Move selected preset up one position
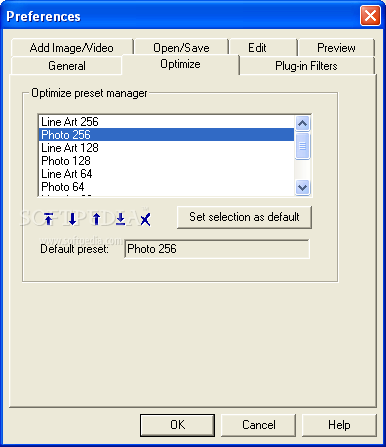 coord(97,219)
